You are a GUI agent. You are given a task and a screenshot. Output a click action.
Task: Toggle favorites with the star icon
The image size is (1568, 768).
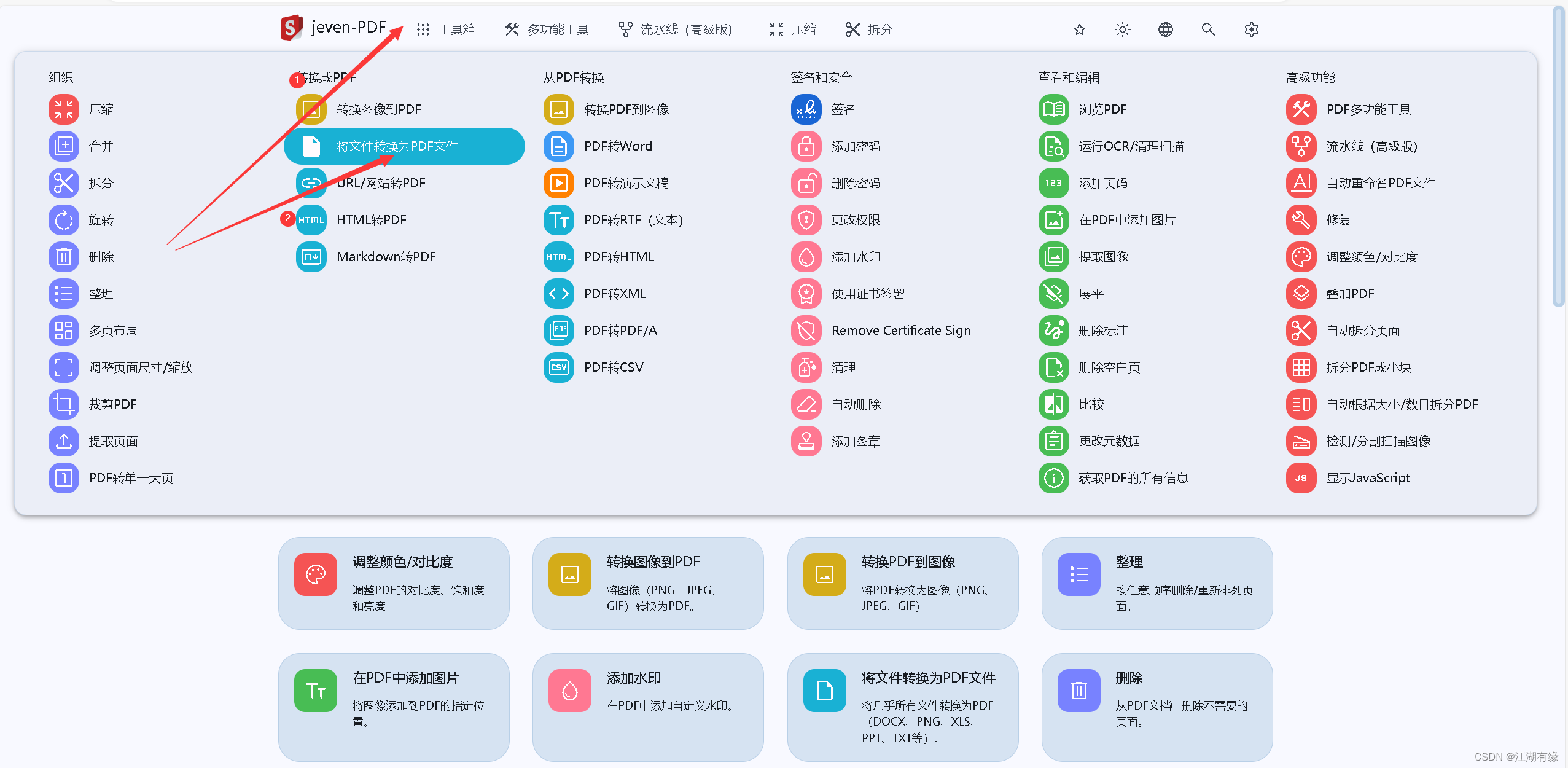1079,29
